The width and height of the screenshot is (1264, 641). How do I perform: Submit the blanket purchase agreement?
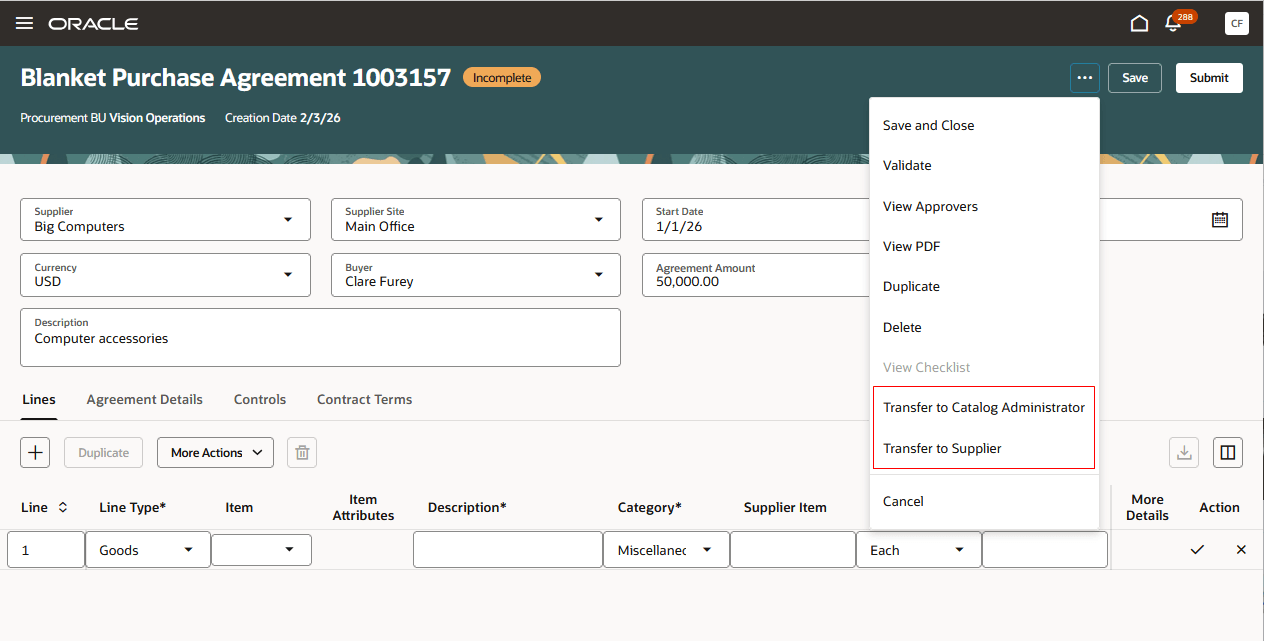point(1208,77)
